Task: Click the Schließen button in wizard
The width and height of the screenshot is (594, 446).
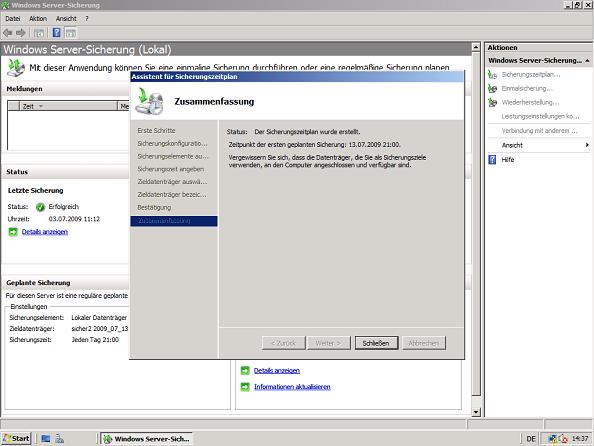Action: [x=376, y=343]
